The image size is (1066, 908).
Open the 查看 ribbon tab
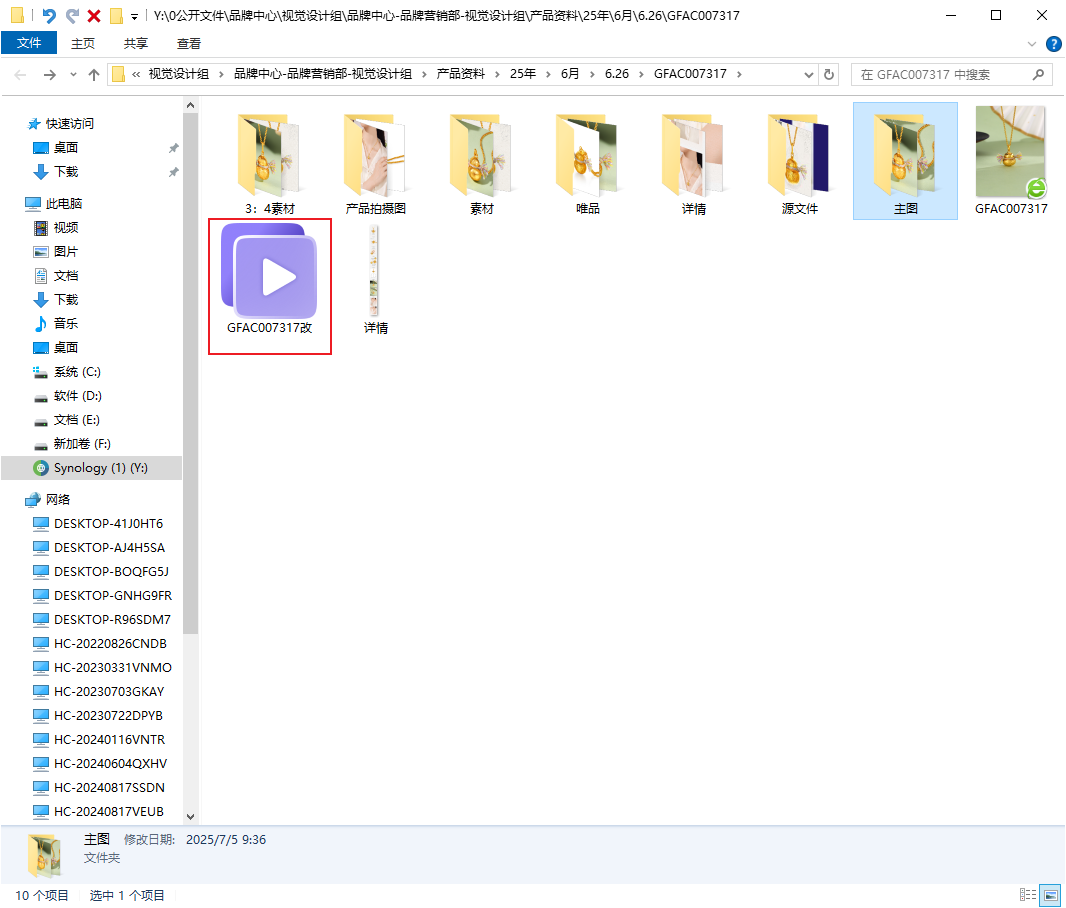[189, 44]
